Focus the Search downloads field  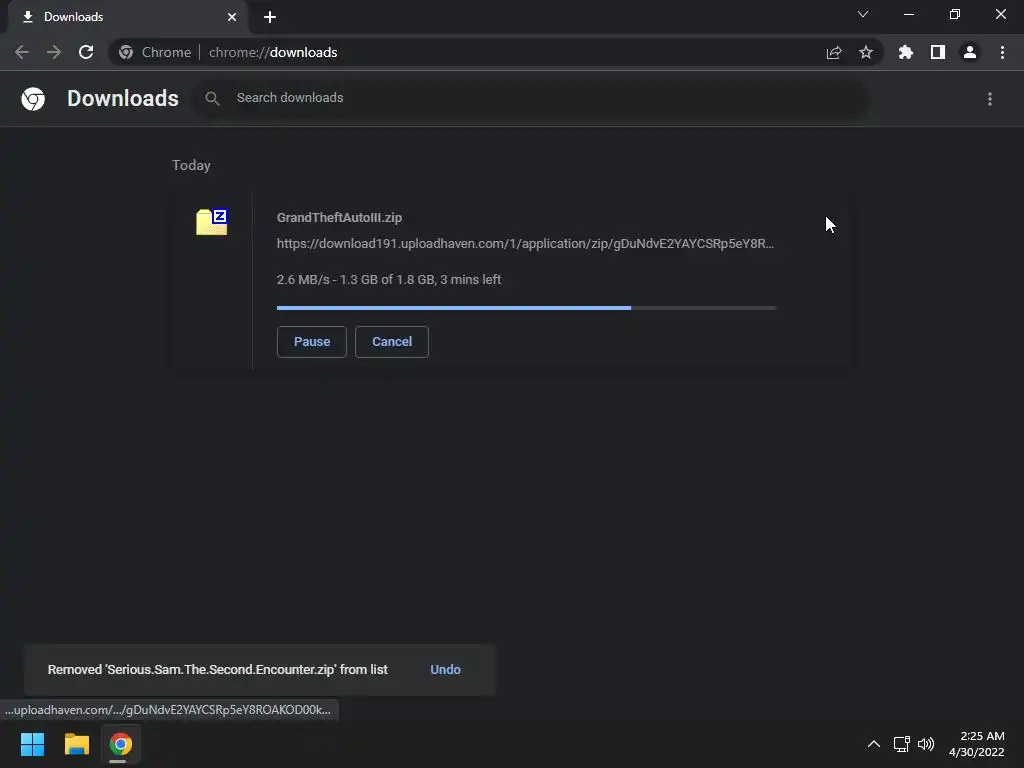532,99
